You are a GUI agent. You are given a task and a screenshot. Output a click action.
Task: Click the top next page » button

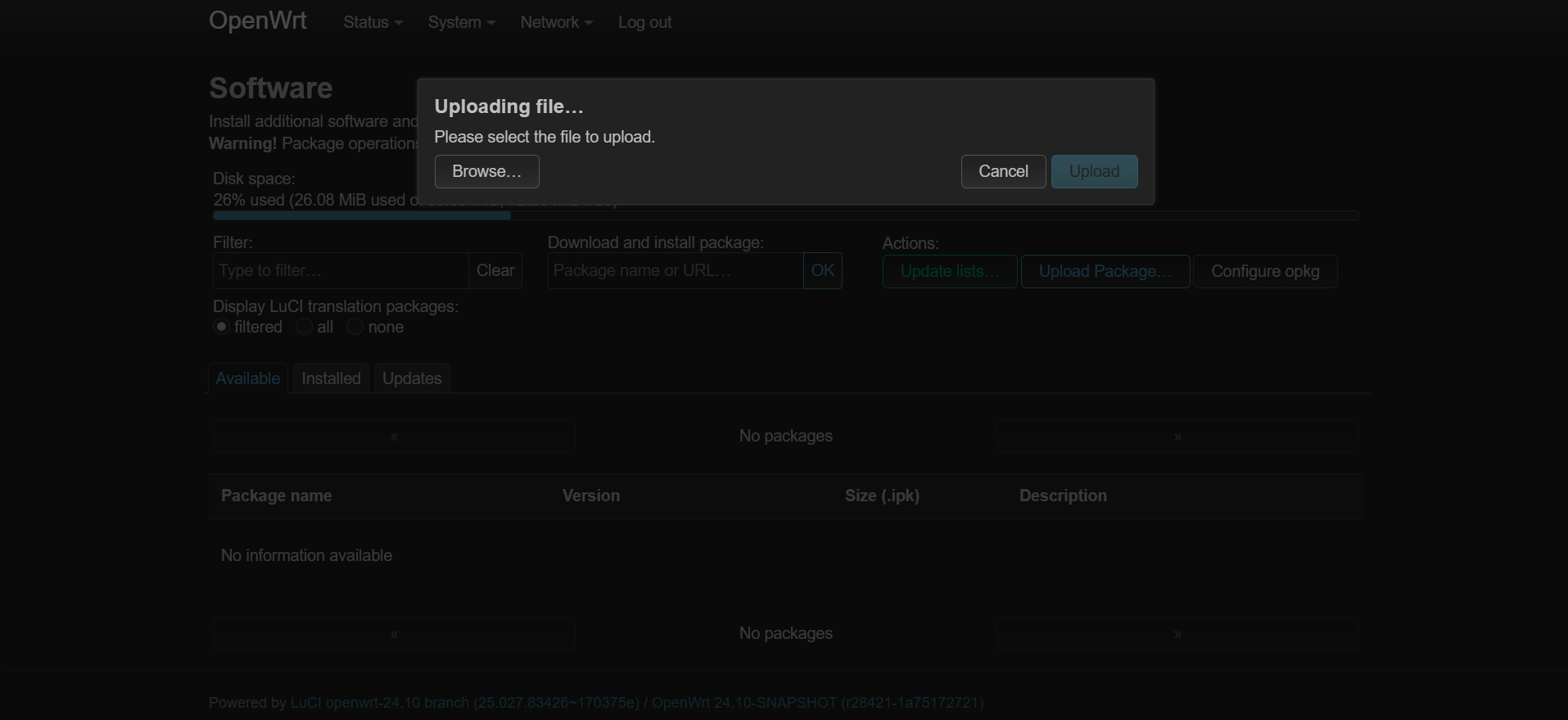click(1177, 437)
